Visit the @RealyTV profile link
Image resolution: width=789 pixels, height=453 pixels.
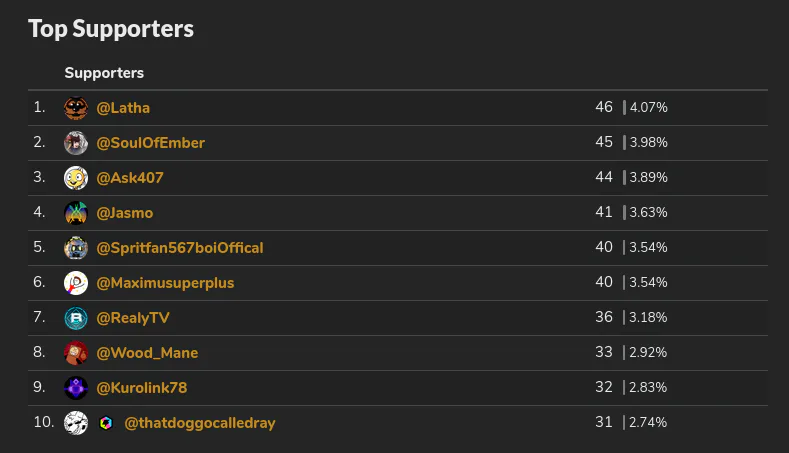[133, 318]
